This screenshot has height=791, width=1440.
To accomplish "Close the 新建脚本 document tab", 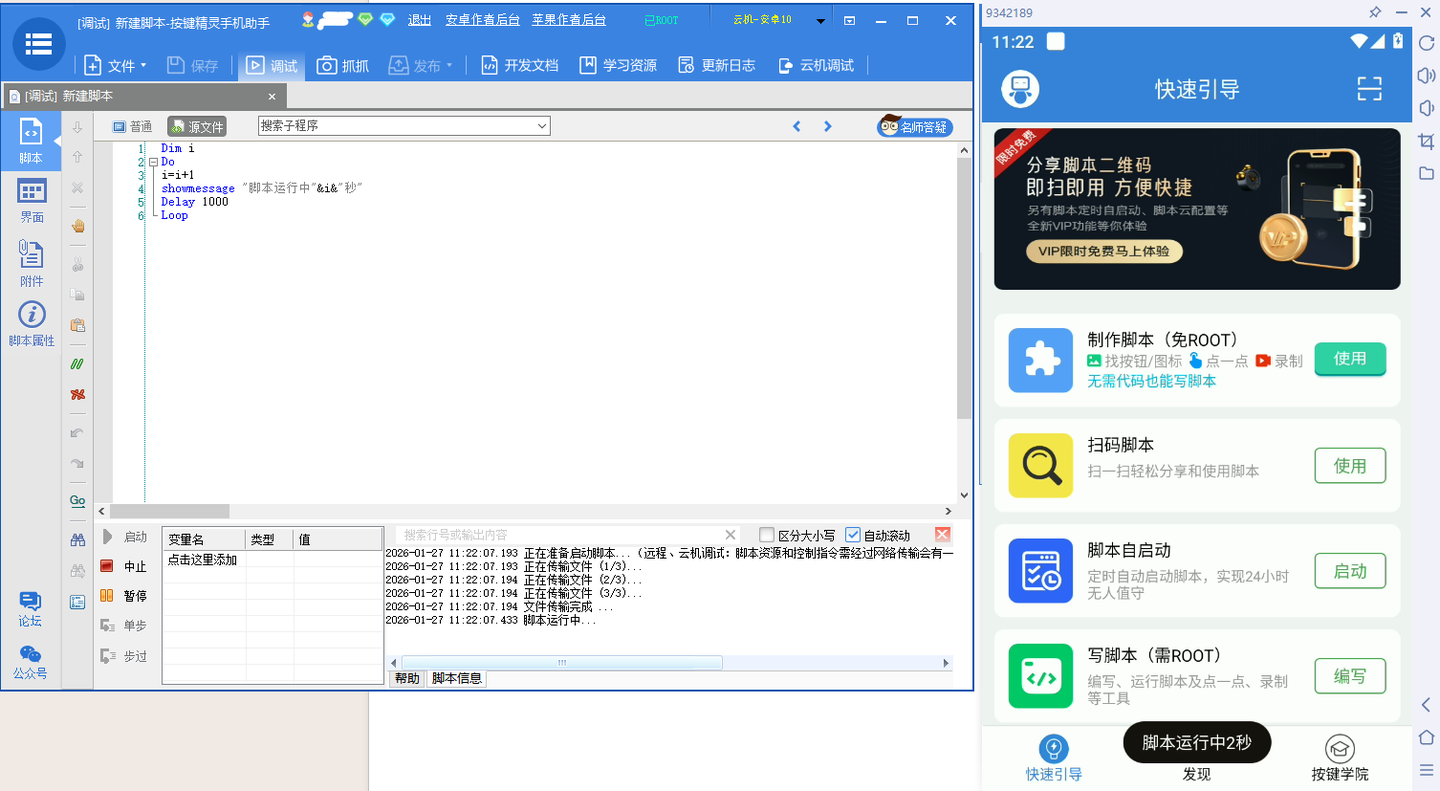I will pyautogui.click(x=272, y=96).
